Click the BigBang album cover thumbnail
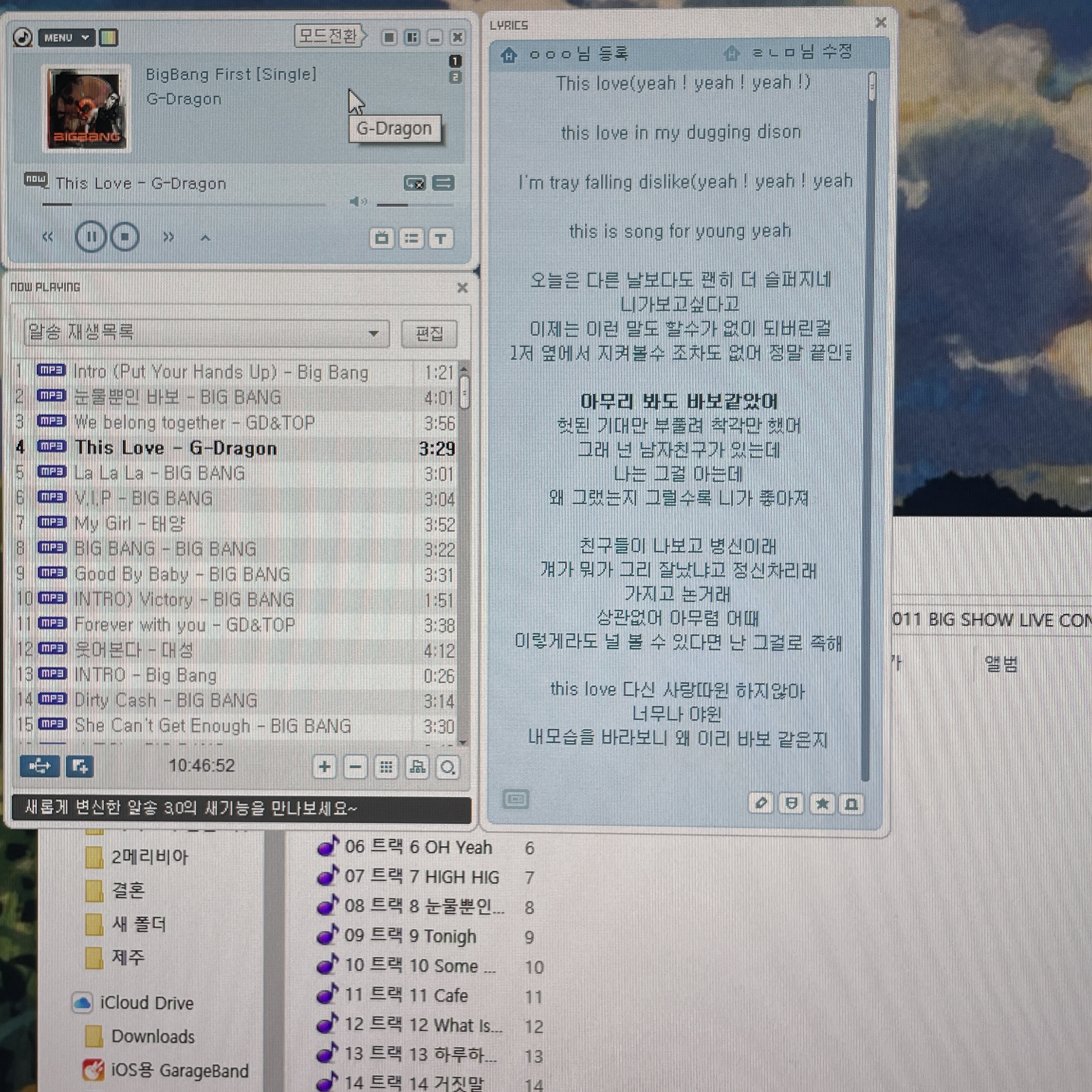 point(86,109)
